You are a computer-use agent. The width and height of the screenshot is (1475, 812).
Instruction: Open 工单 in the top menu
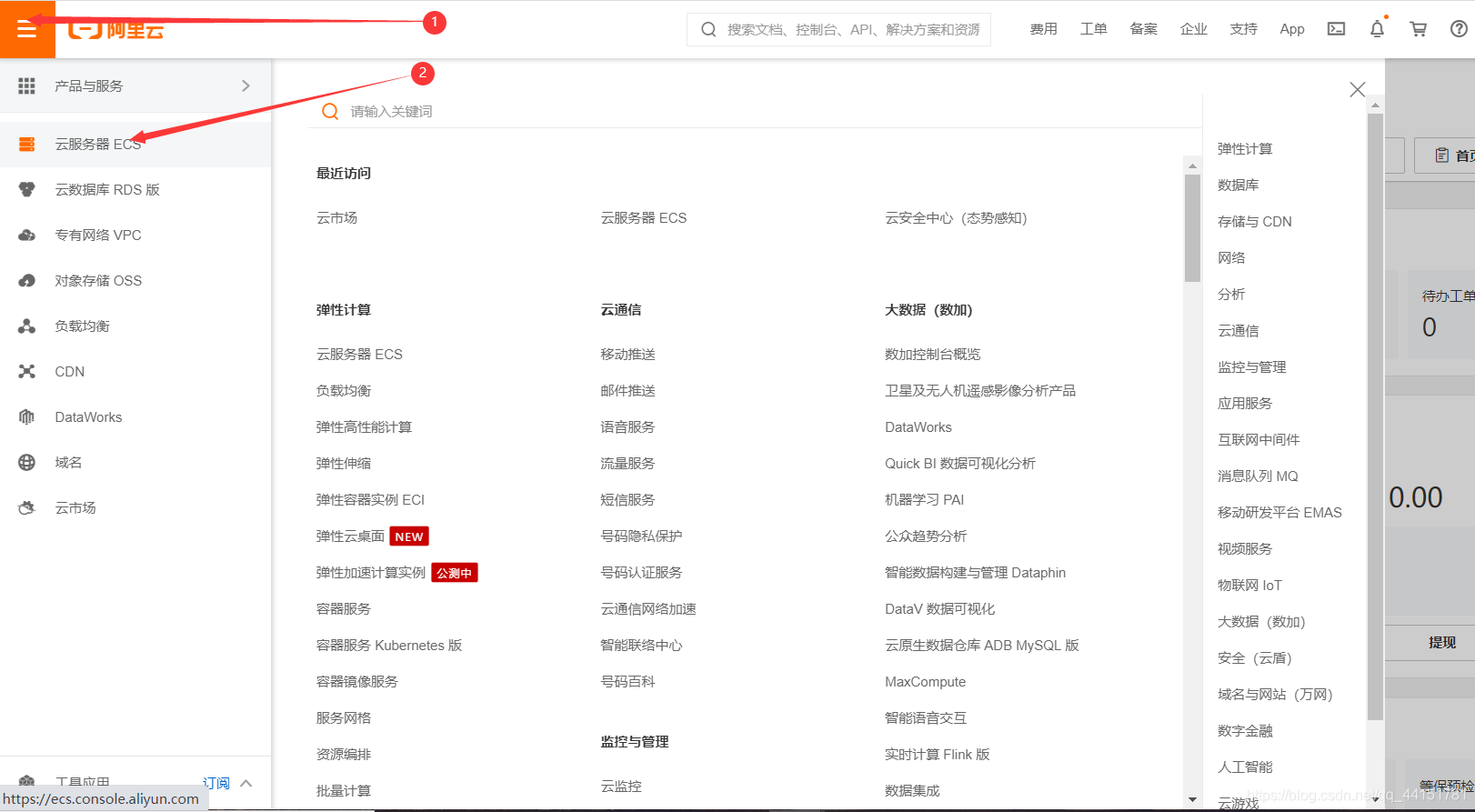(x=1093, y=29)
